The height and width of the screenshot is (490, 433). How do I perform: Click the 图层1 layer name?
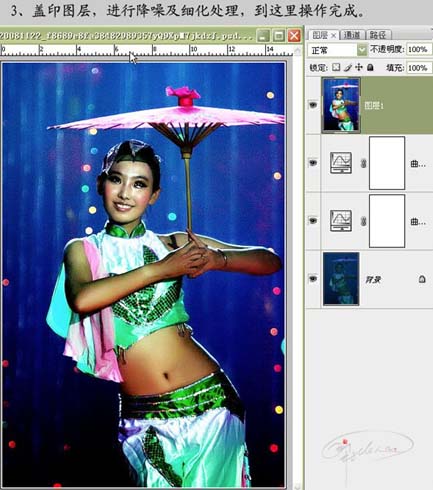(374, 106)
